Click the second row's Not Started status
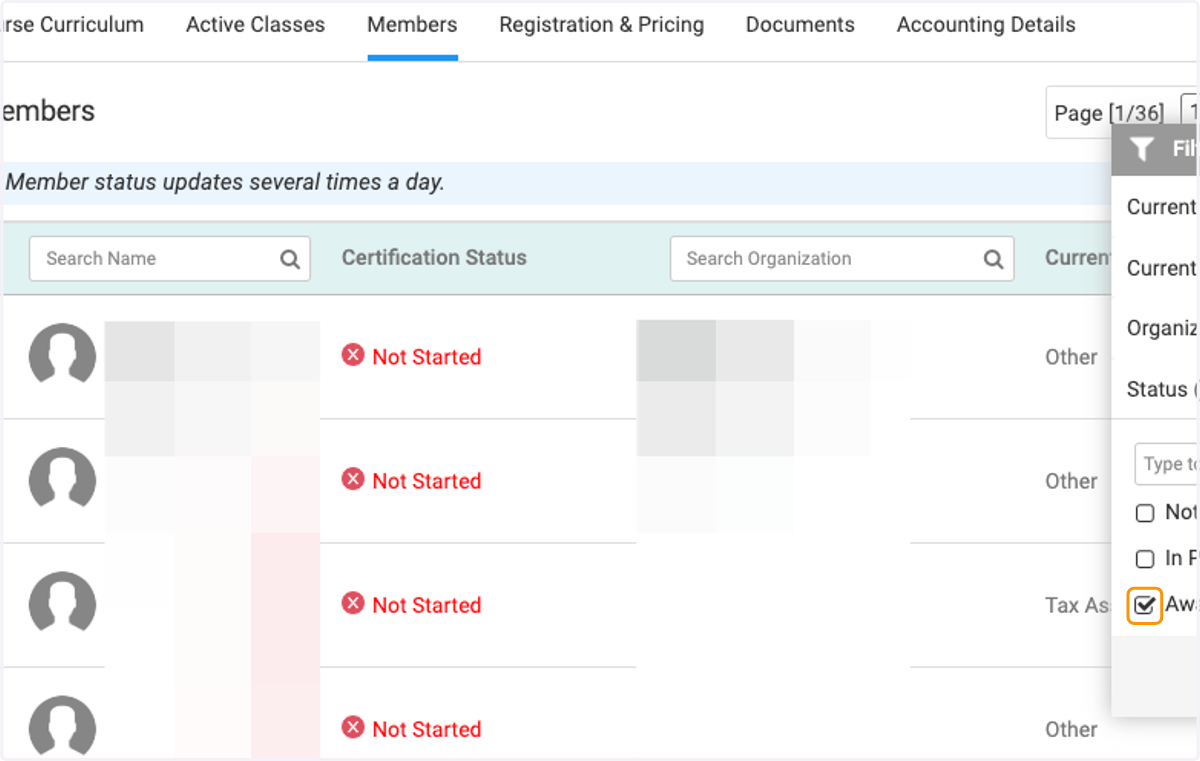The height and width of the screenshot is (761, 1200). pyautogui.click(x=426, y=481)
